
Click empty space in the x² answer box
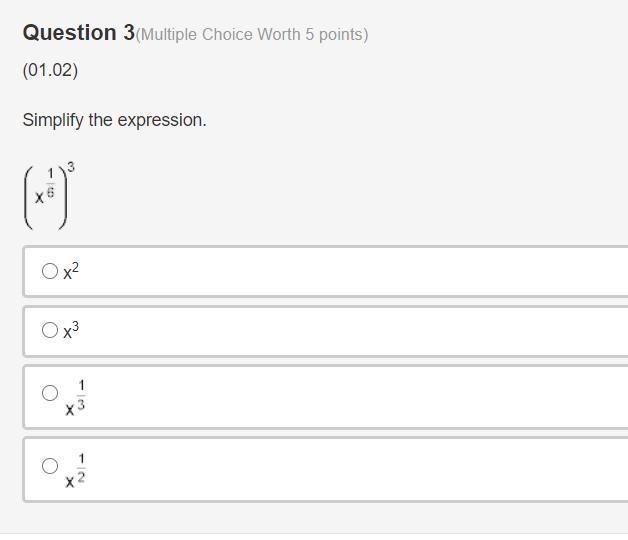click(350, 271)
